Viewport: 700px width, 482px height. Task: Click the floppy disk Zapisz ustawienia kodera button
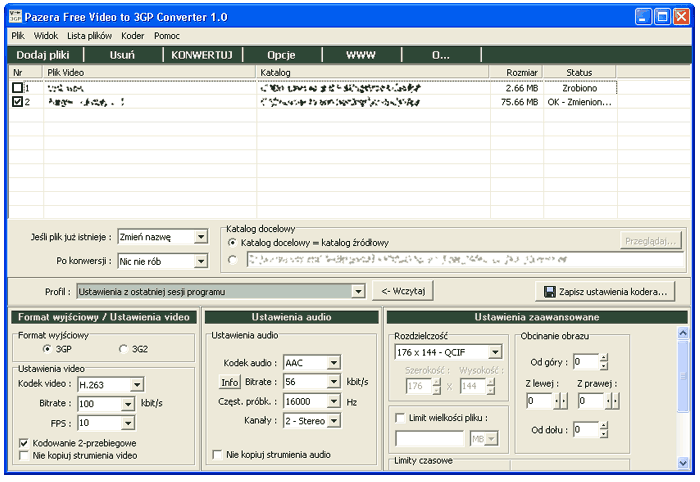coord(605,291)
